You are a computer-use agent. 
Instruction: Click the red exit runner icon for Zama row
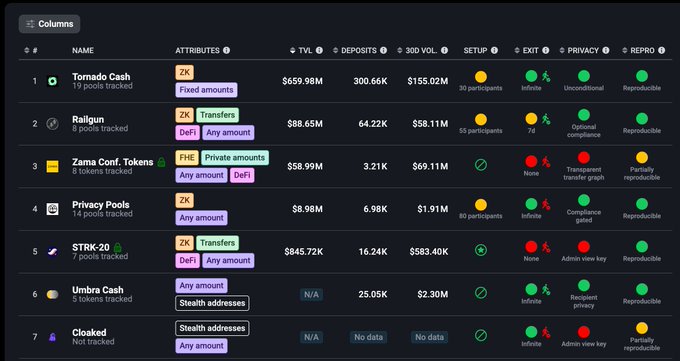pyautogui.click(x=546, y=162)
